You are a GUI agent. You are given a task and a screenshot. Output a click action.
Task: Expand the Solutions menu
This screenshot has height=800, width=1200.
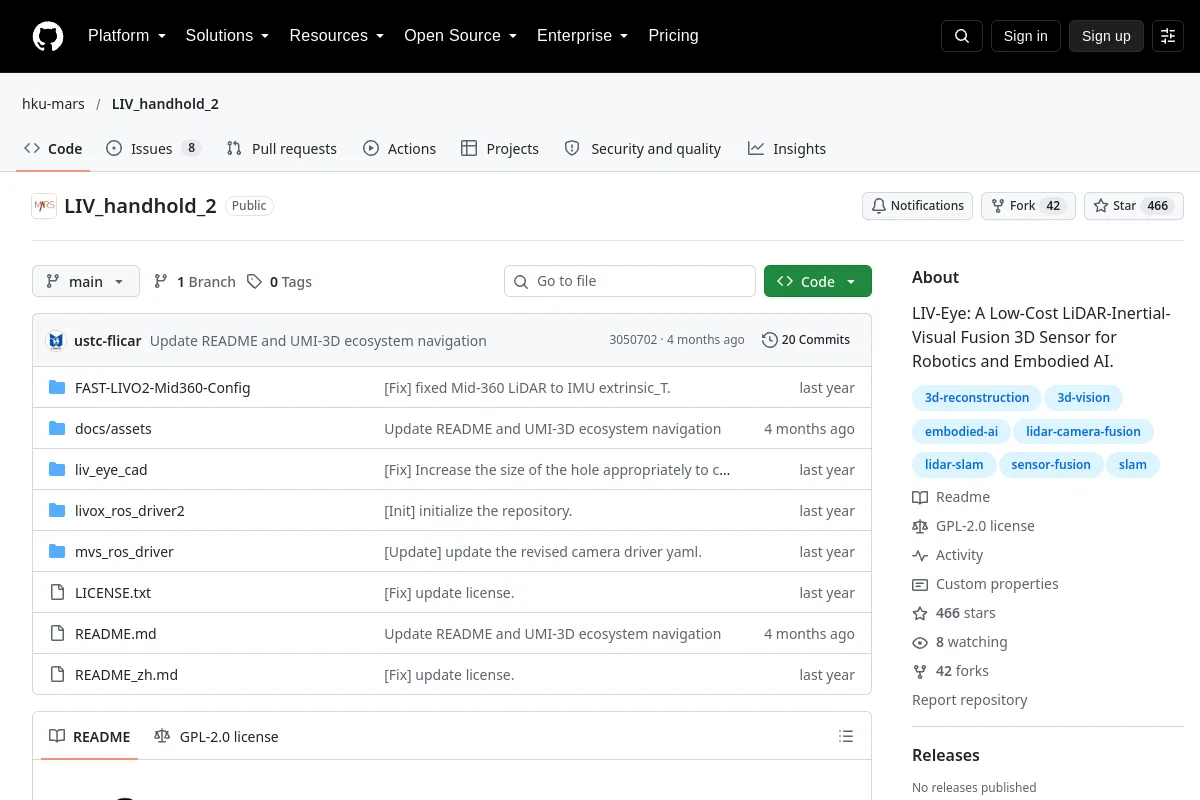coord(227,36)
